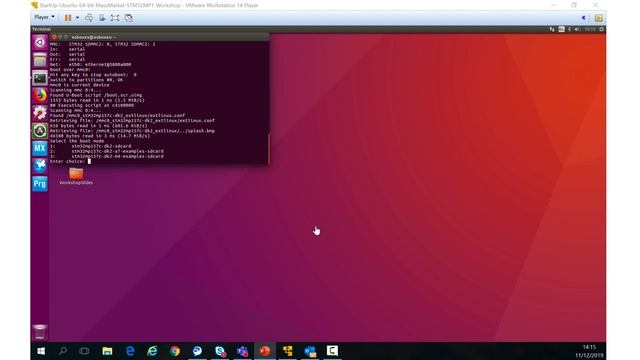This screenshot has width=640, height=360.
Task: Select the Terminal icon in Ubuntu launcher
Action: pos(40,78)
